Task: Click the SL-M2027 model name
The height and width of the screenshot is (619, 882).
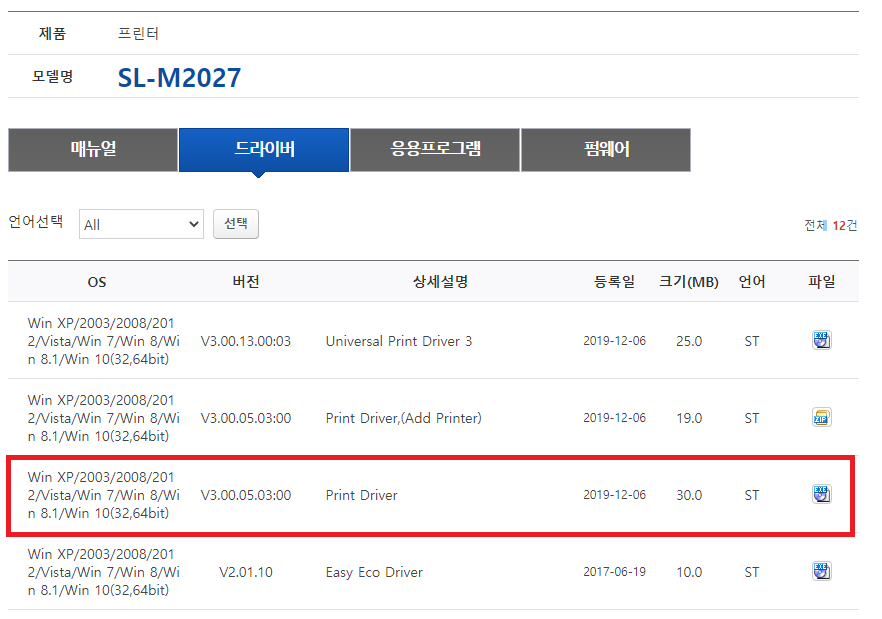Action: pos(179,78)
